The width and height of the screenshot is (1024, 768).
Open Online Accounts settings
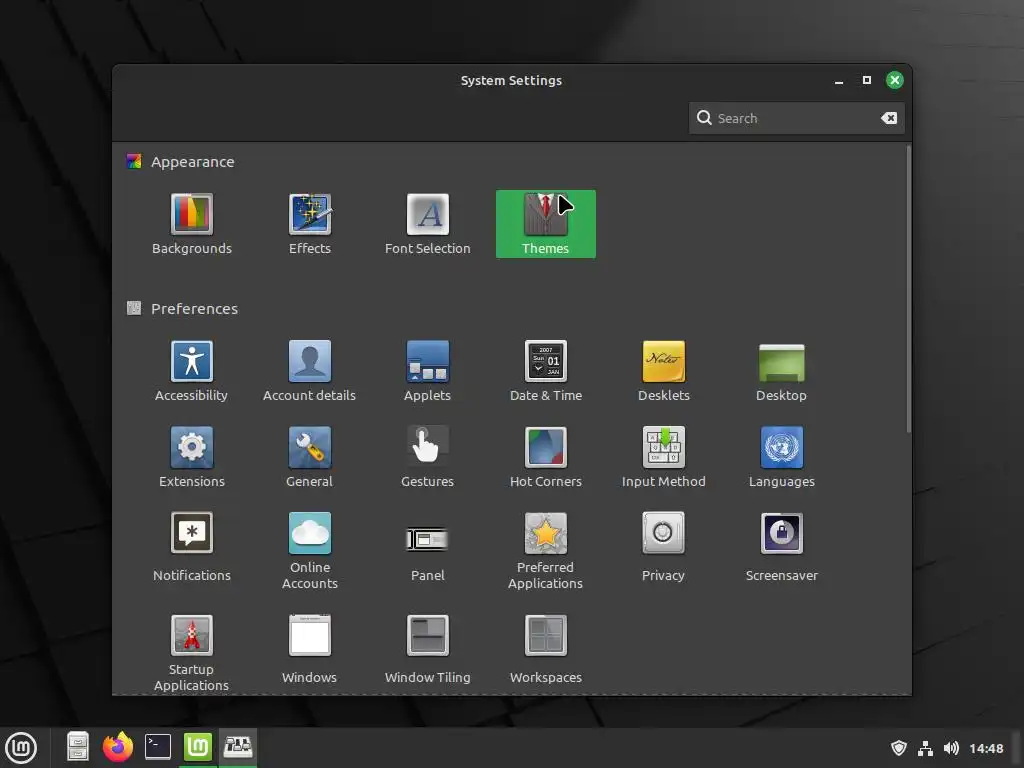[x=310, y=551]
